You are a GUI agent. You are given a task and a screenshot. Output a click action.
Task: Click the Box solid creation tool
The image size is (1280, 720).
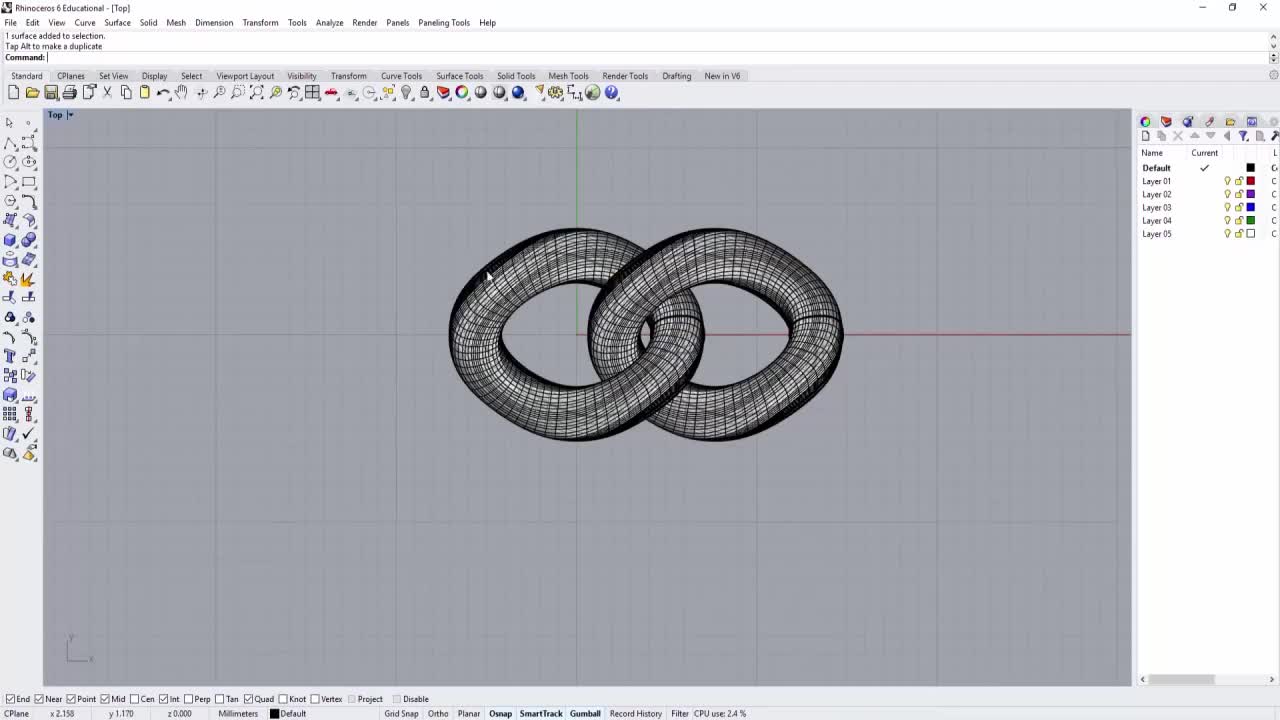[x=10, y=240]
